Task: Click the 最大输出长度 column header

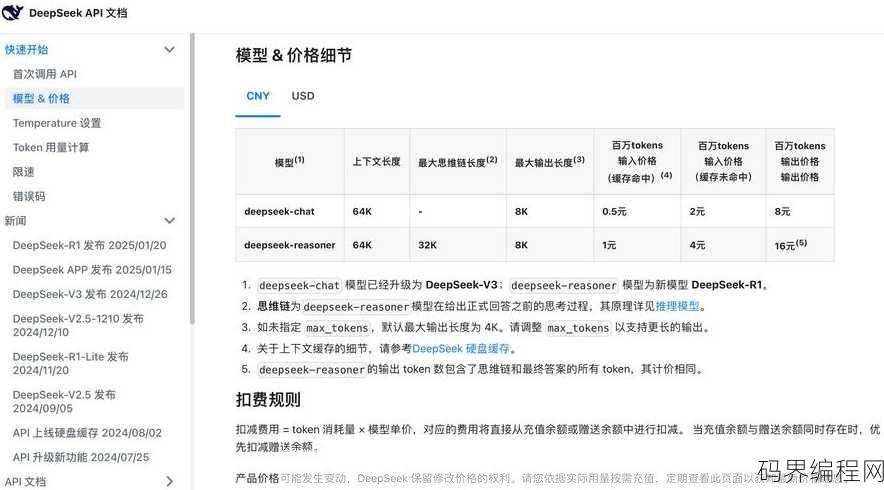Action: click(549, 162)
